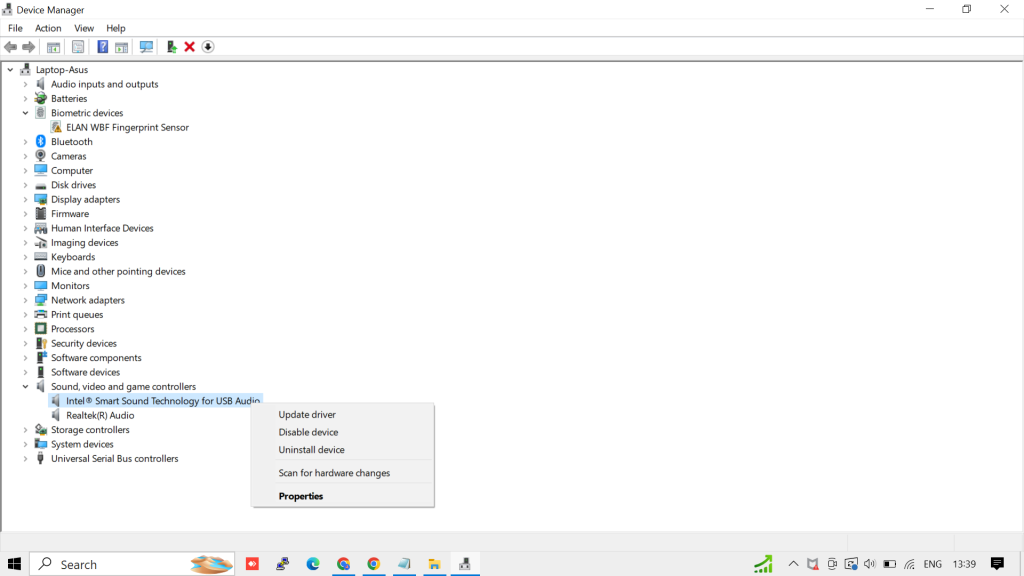This screenshot has height=576, width=1024.
Task: Click the down-arrow Disable device toolbar icon
Action: click(208, 47)
